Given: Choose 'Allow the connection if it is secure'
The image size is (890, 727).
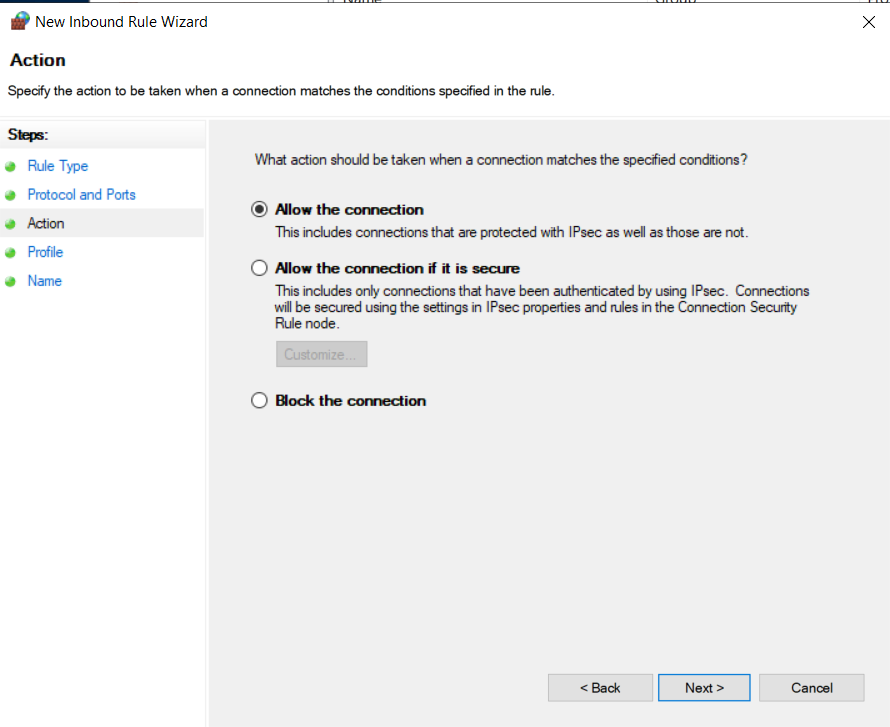Looking at the screenshot, I should 260,268.
